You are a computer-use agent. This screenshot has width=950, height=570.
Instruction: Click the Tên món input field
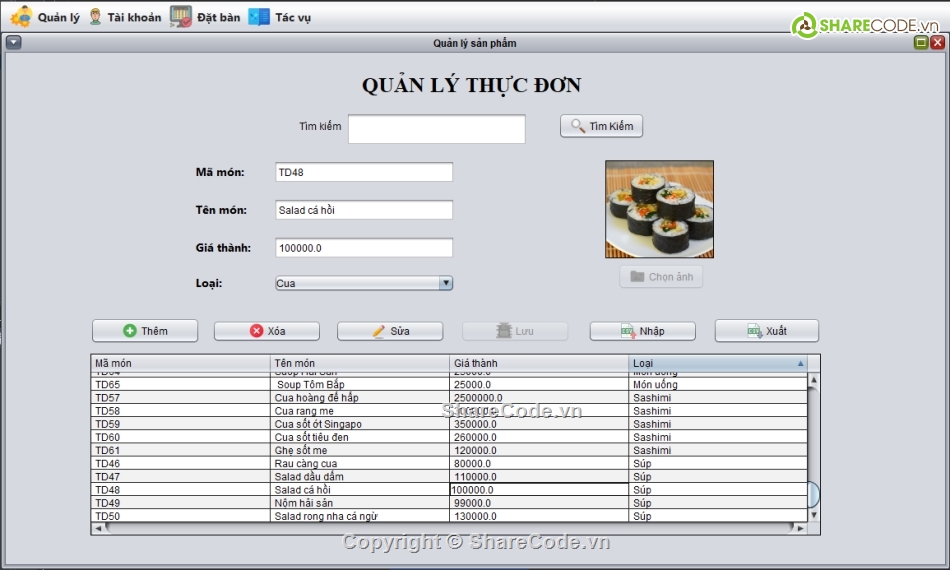(364, 210)
